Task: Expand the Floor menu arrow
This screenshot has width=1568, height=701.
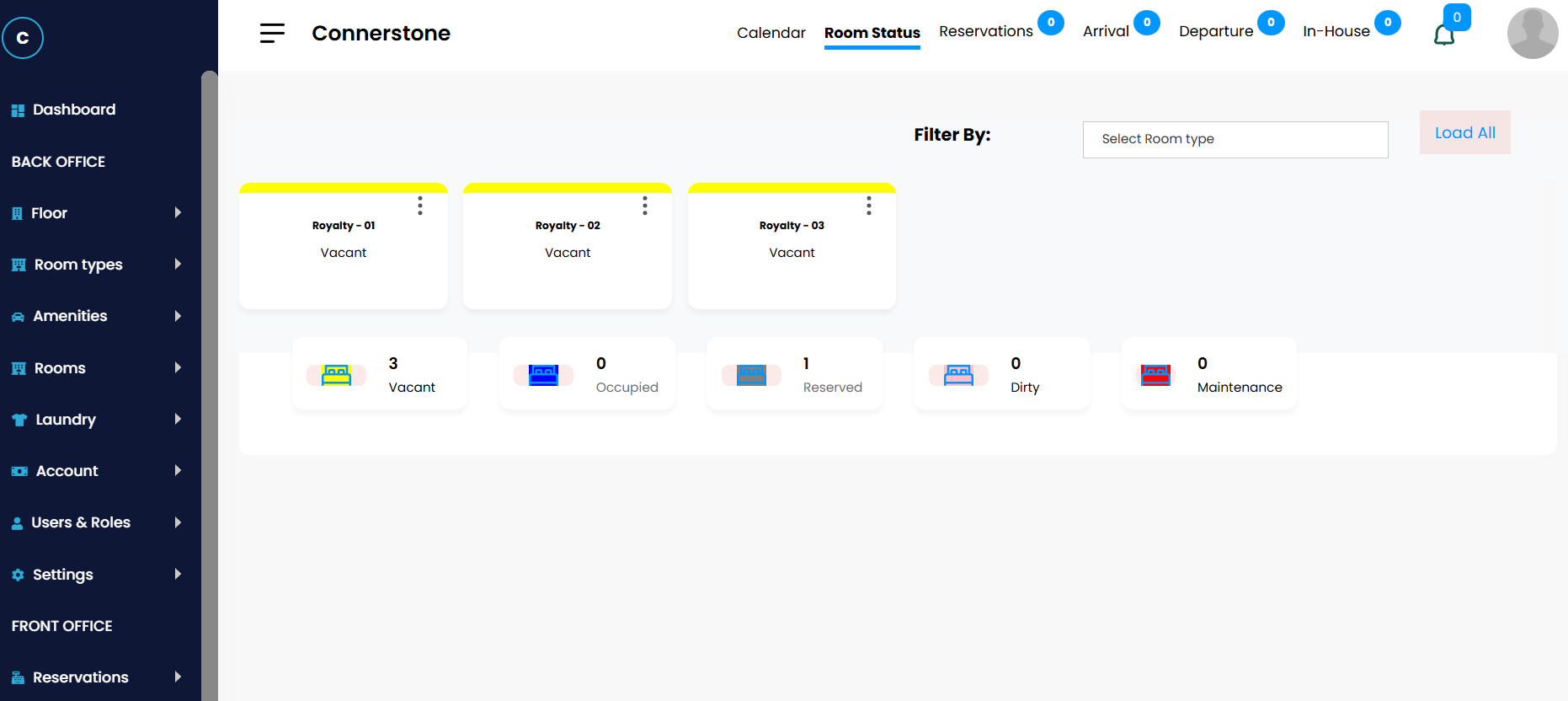Action: click(178, 212)
